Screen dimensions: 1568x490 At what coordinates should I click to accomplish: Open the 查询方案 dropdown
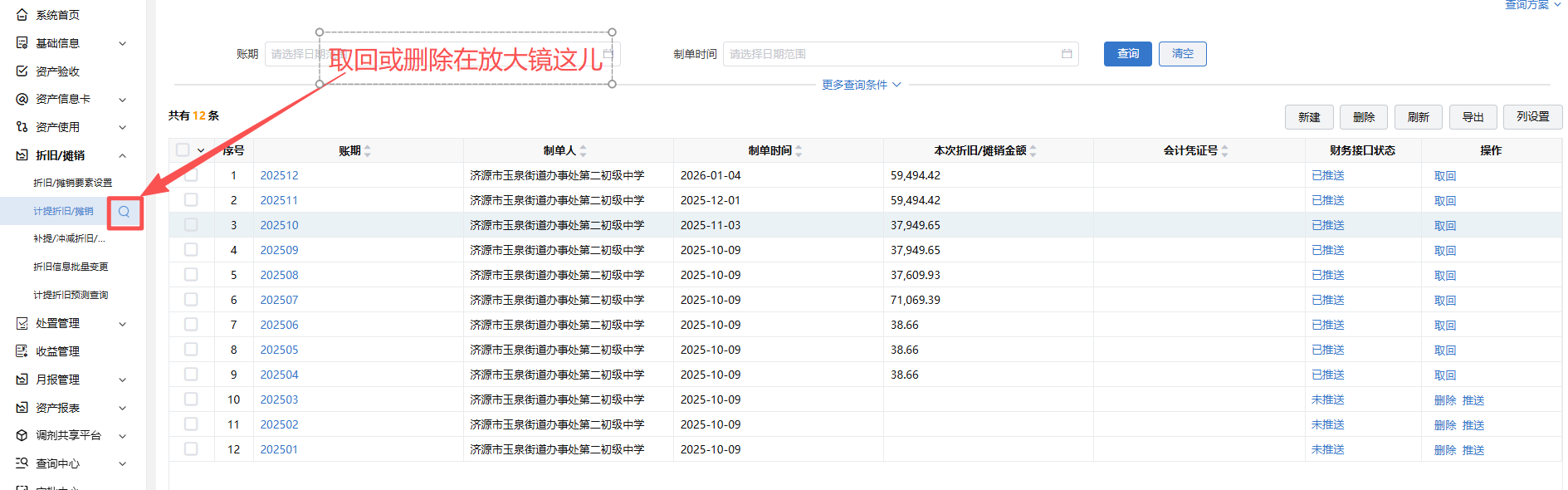point(1533,4)
